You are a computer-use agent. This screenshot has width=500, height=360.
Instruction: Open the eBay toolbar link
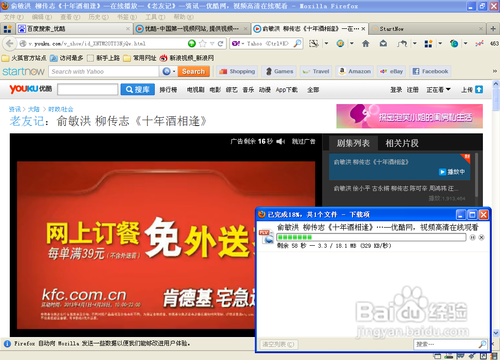(392, 71)
